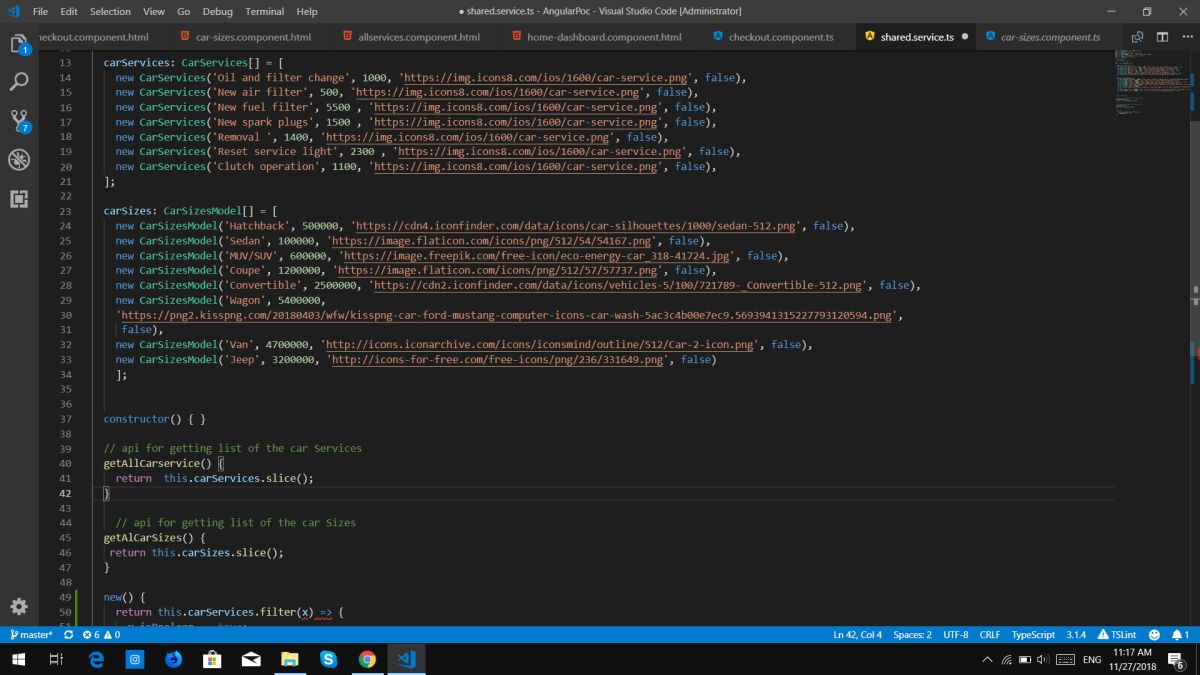Open the Edit menu
This screenshot has width=1200, height=675.
tap(69, 11)
